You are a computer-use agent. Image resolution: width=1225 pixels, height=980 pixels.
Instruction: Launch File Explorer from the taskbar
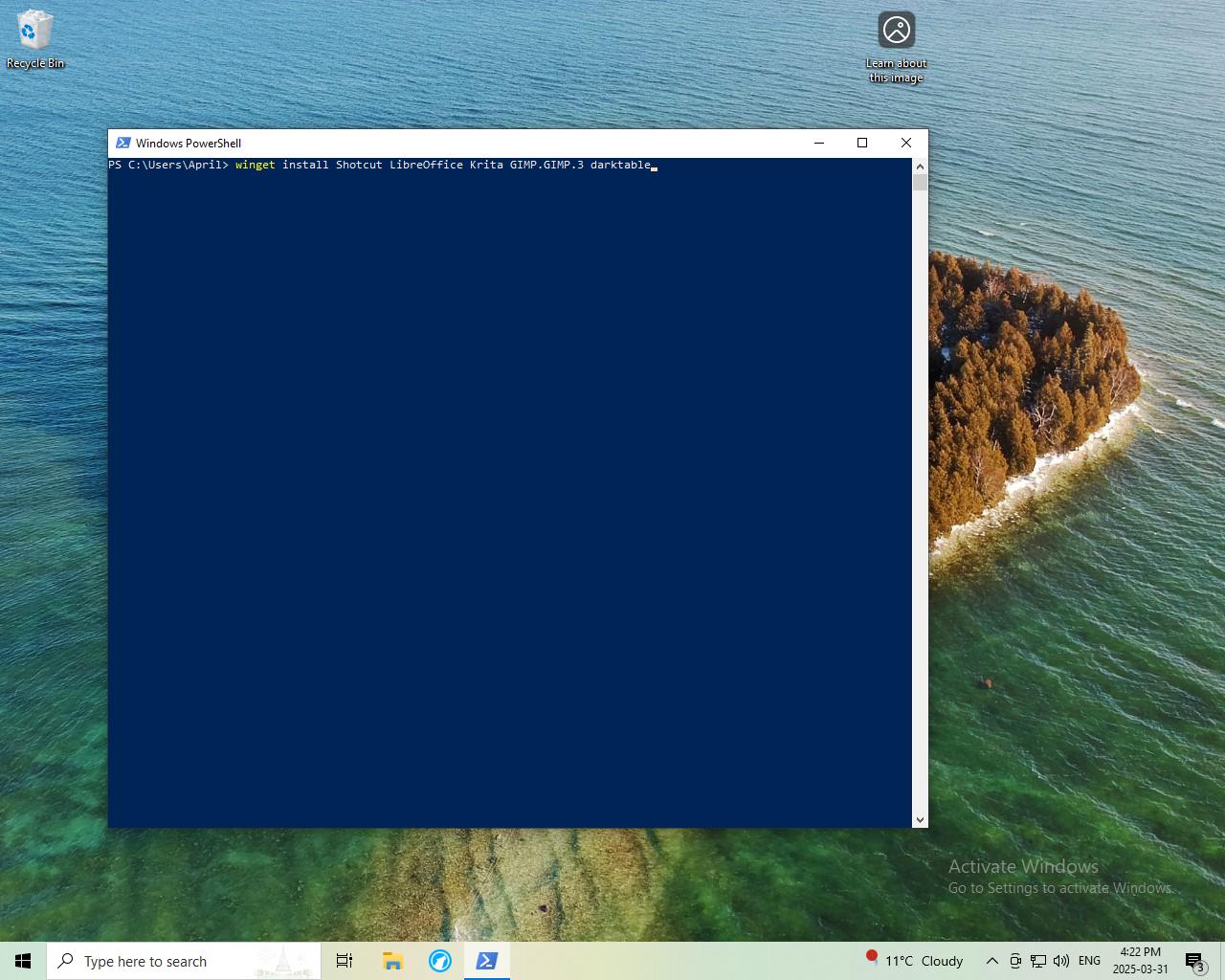pos(392,961)
